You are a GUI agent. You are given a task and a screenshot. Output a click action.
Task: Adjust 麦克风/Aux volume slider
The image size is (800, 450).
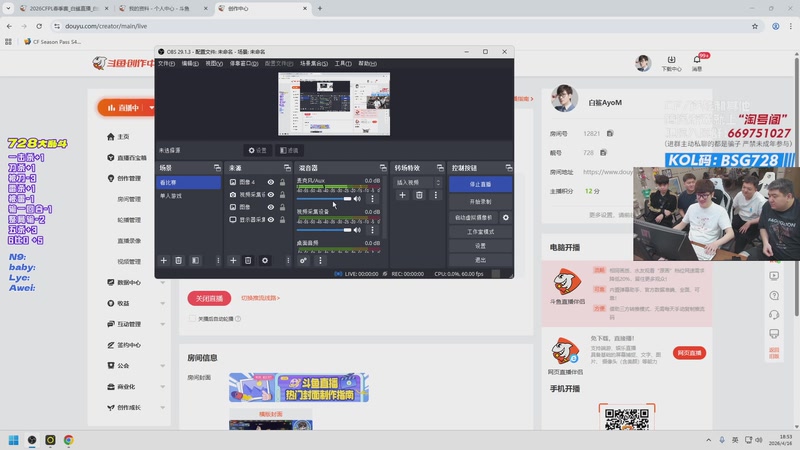pyautogui.click(x=324, y=199)
